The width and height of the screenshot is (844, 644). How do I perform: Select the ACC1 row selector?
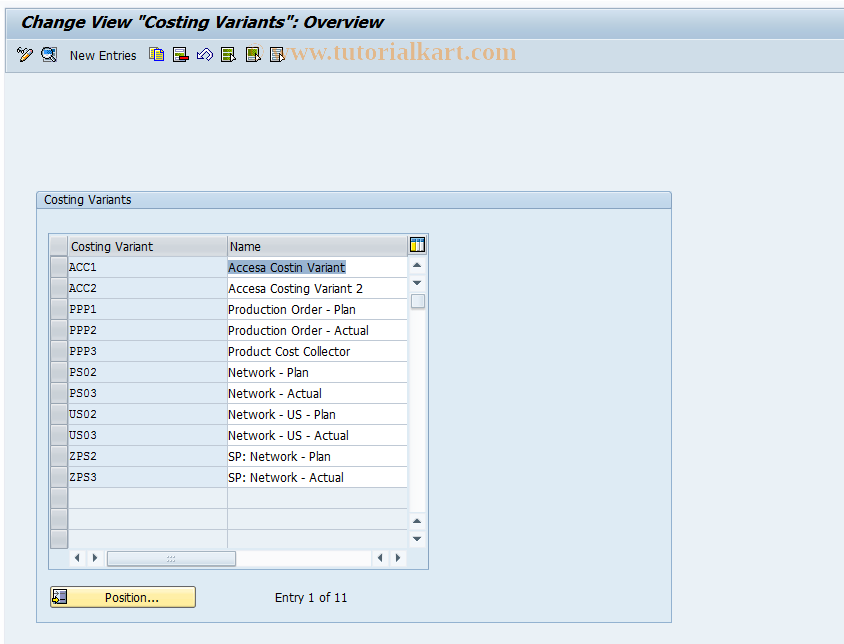[x=57, y=267]
